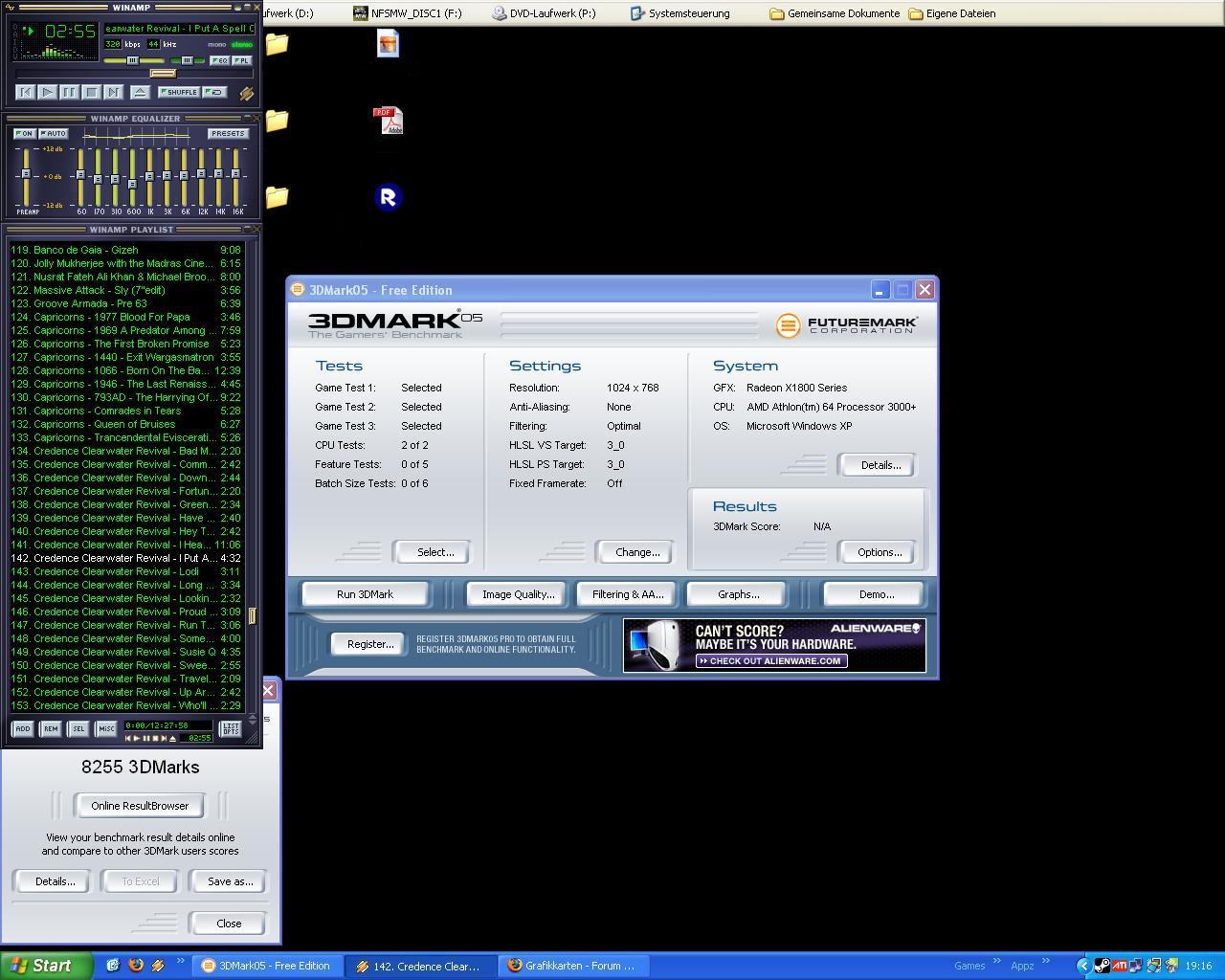1225x980 pixels.
Task: Toggle Winamp shuffle mode
Action: pyautogui.click(x=179, y=92)
